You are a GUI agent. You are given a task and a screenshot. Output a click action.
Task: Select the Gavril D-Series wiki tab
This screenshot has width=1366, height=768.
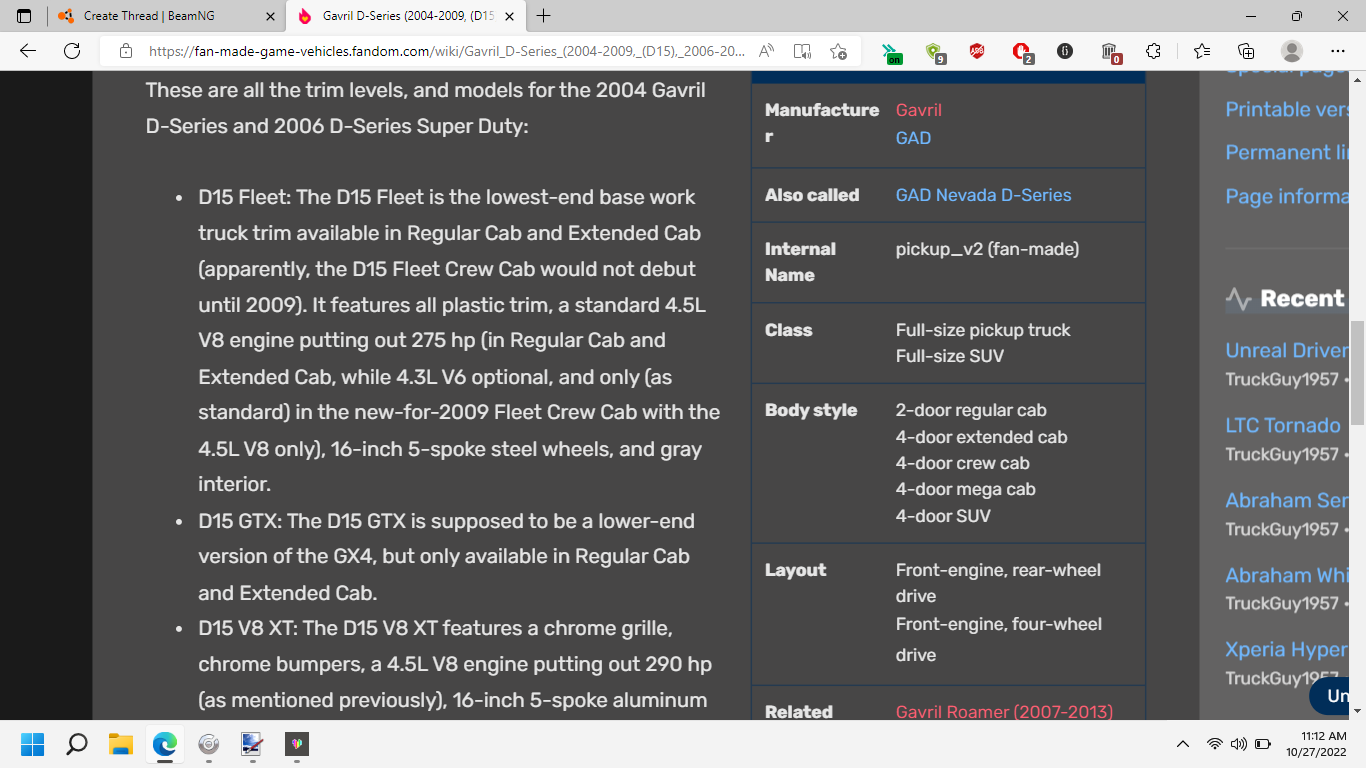pos(405,16)
